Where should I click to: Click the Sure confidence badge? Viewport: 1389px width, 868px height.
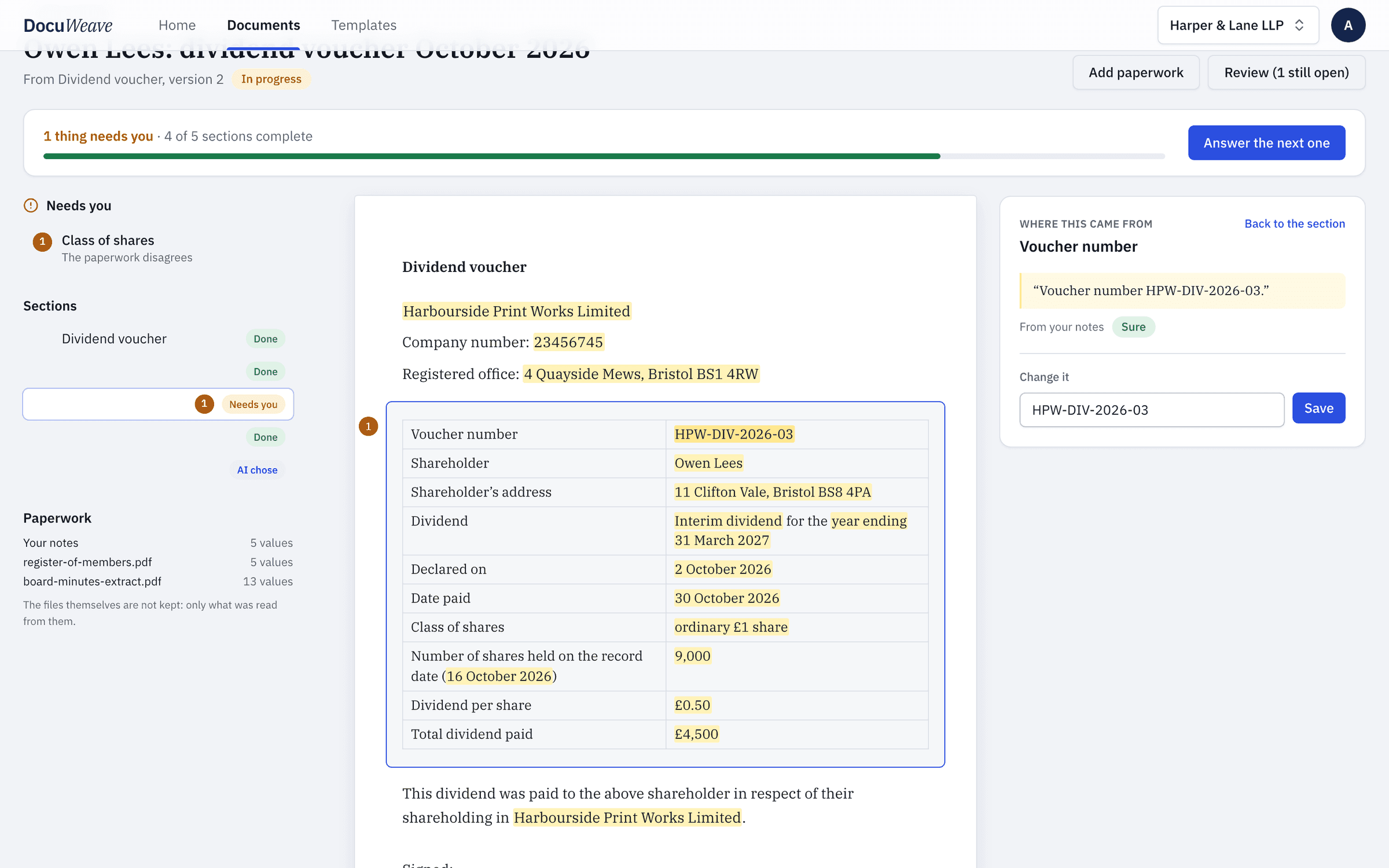coord(1133,327)
